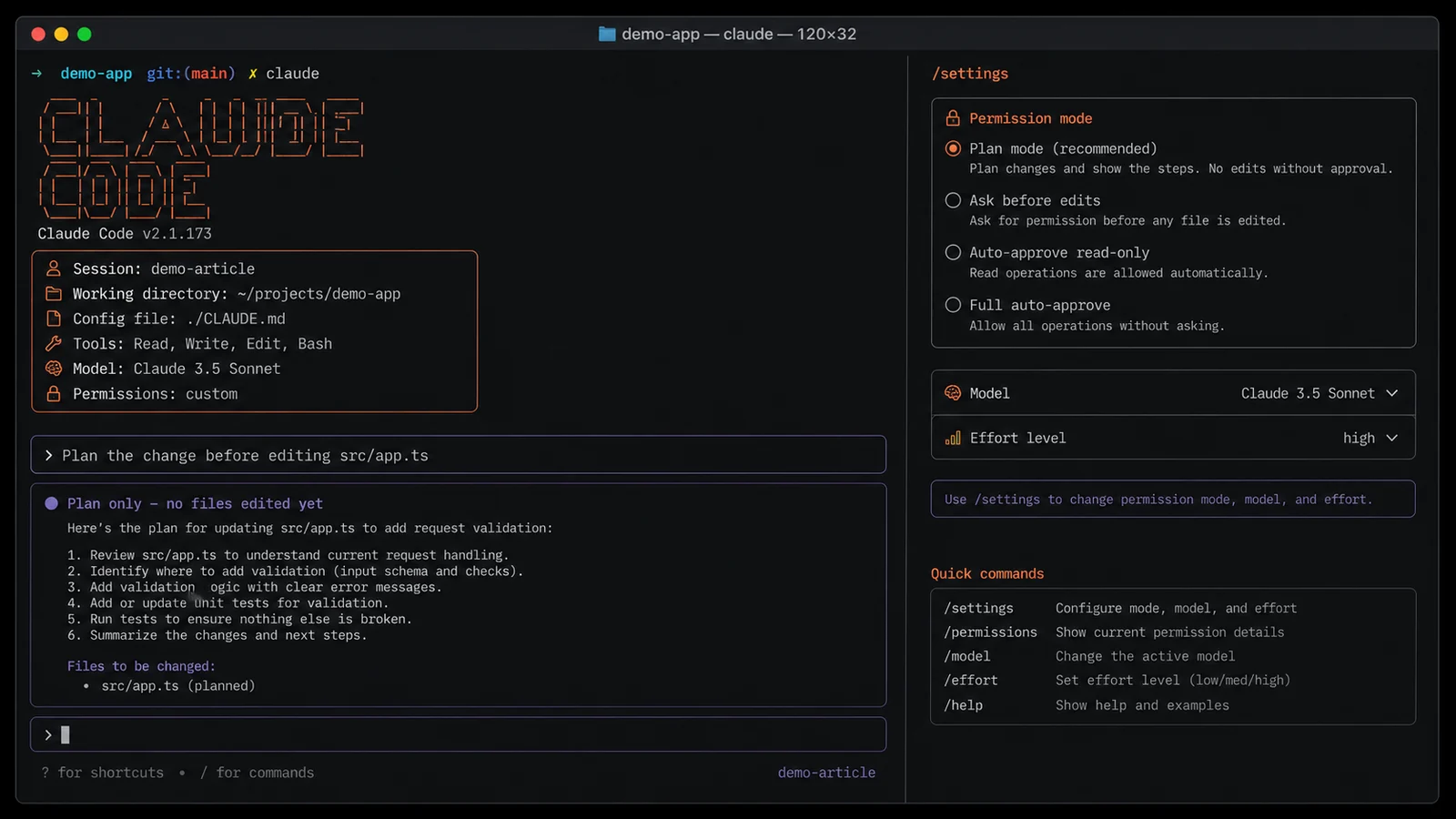Choose /permissions quick command
The width and height of the screenshot is (1456, 819).
990,632
